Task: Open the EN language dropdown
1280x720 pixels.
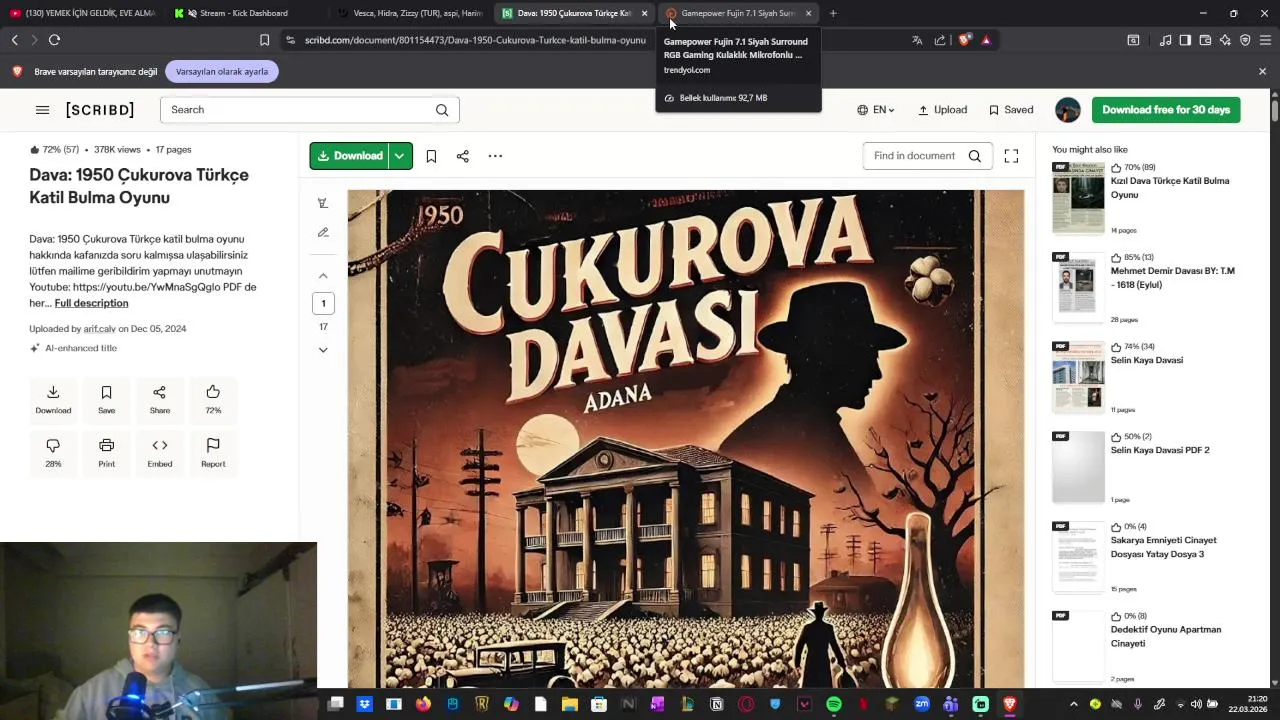Action: click(x=876, y=110)
